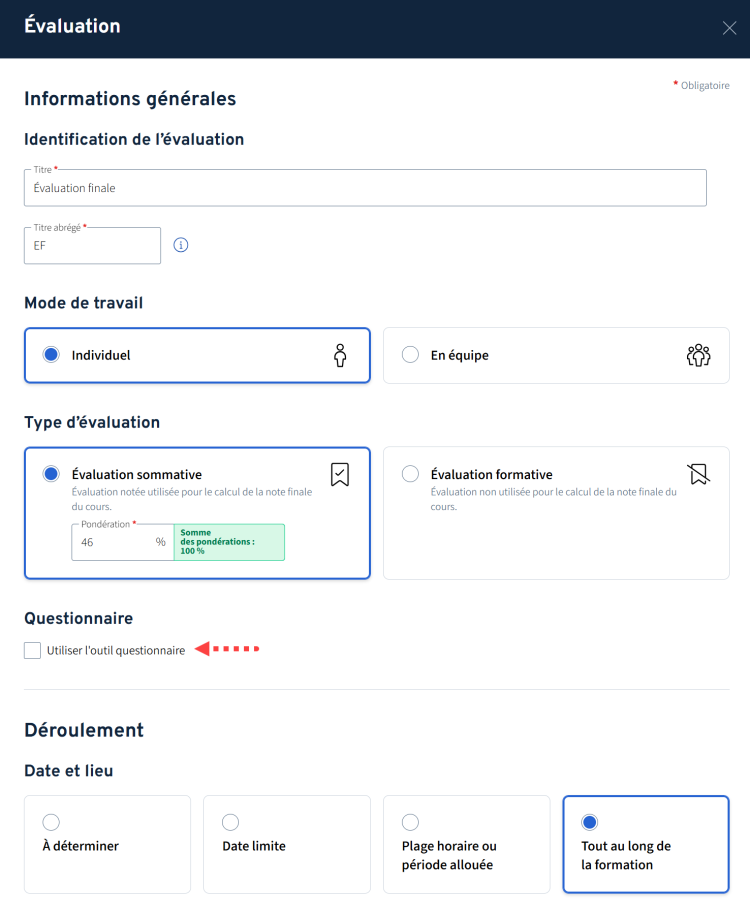Viewport: 750px width, 916px height.
Task: Select Tout au long de la formation
Action: coord(589,822)
